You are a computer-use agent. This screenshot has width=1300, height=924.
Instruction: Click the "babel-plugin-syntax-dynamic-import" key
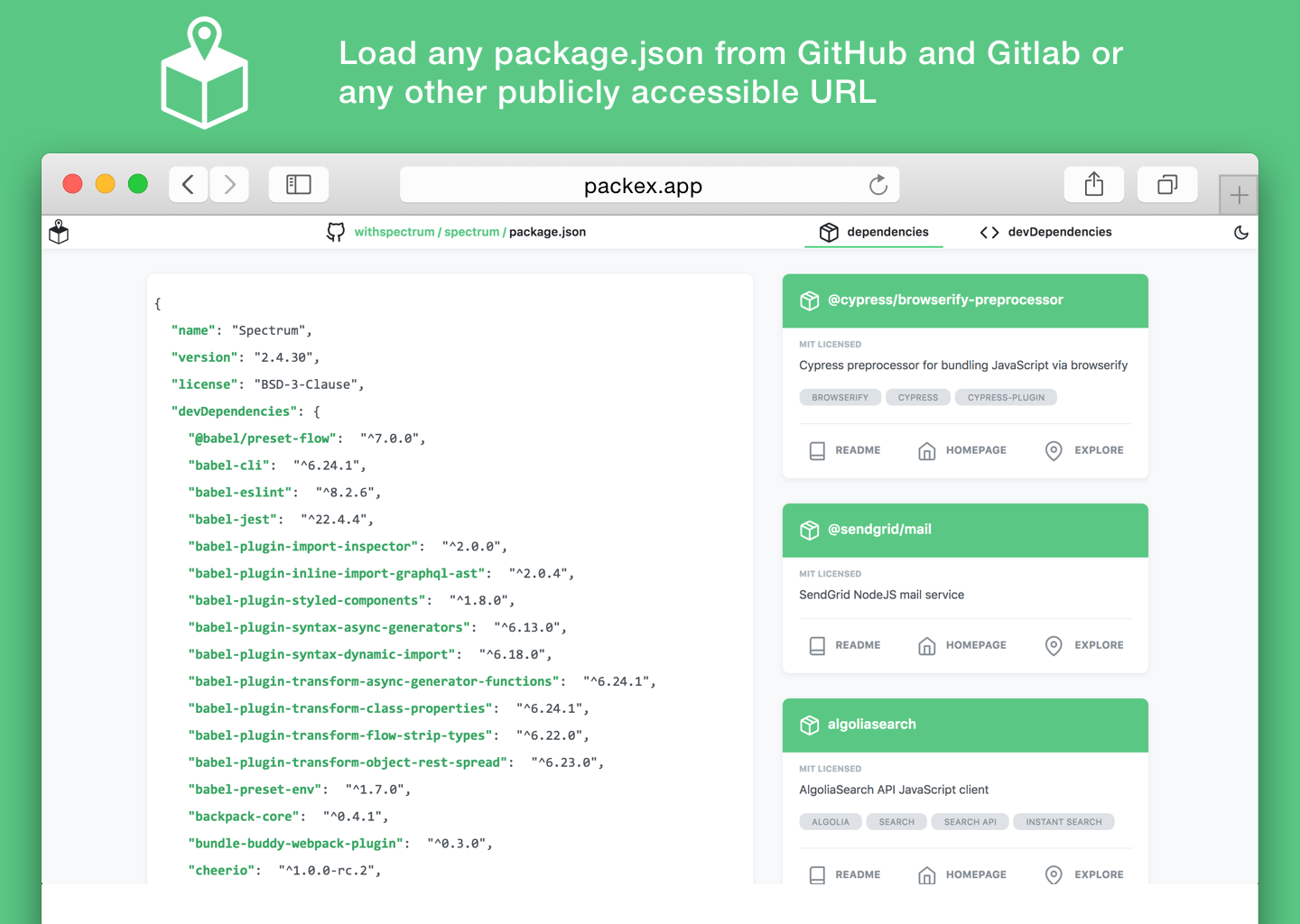[322, 654]
